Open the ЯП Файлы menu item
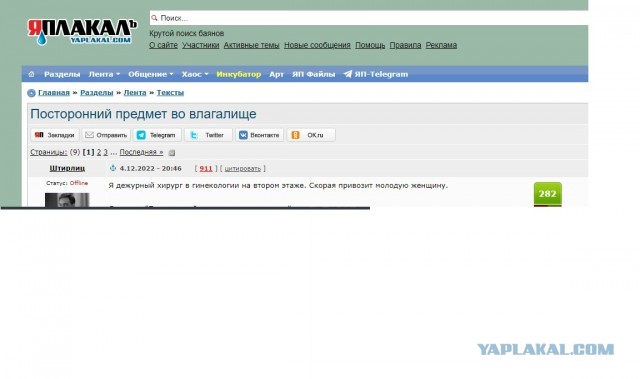The width and height of the screenshot is (640, 379). point(313,74)
